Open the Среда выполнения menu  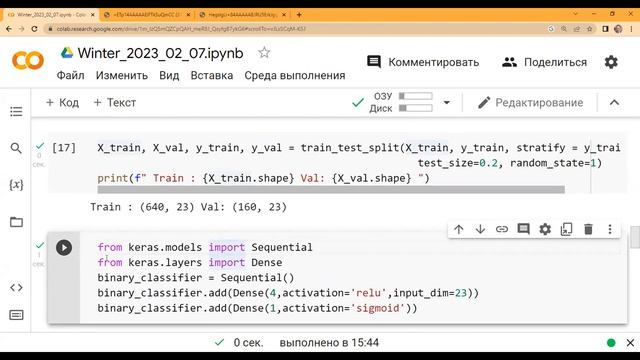click(295, 76)
